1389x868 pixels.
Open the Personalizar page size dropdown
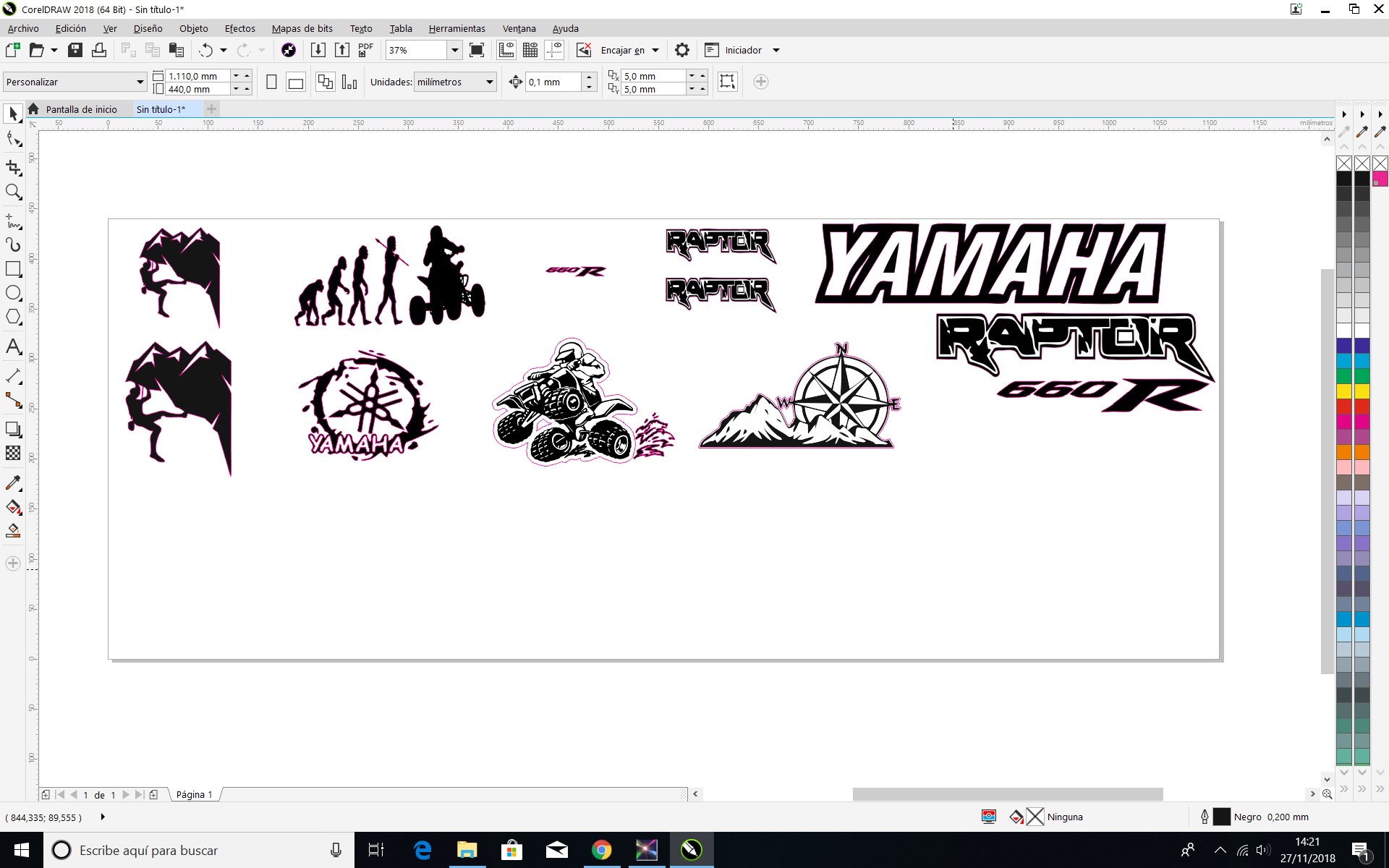[x=140, y=82]
